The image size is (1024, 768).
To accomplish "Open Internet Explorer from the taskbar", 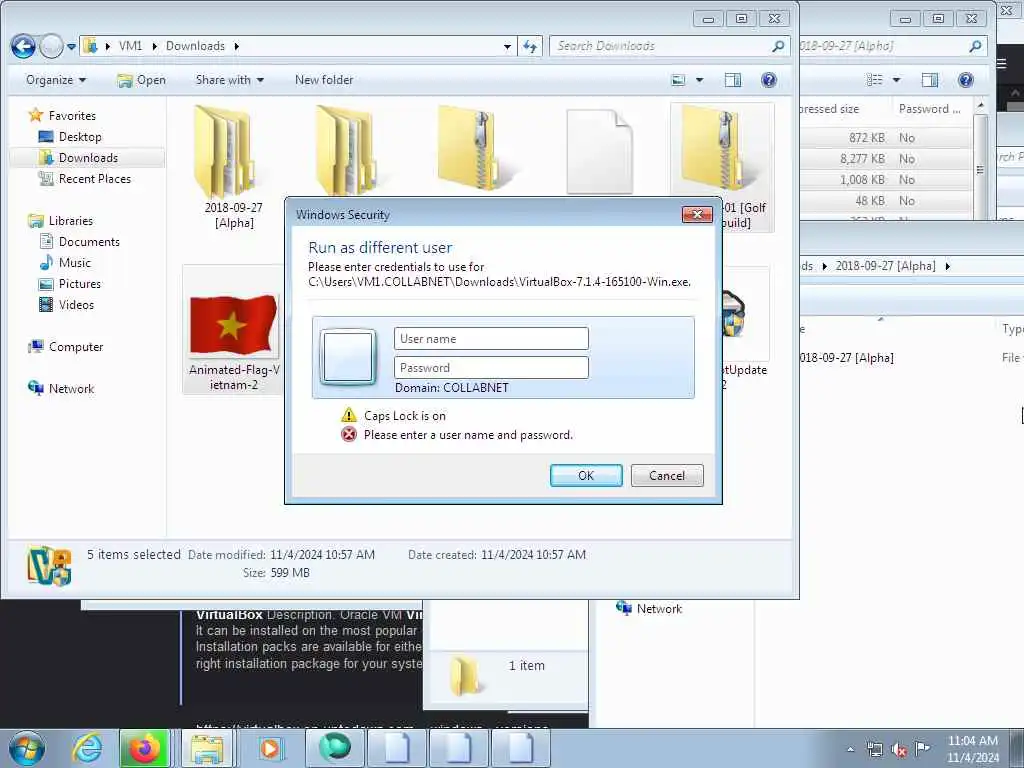I will click(87, 748).
